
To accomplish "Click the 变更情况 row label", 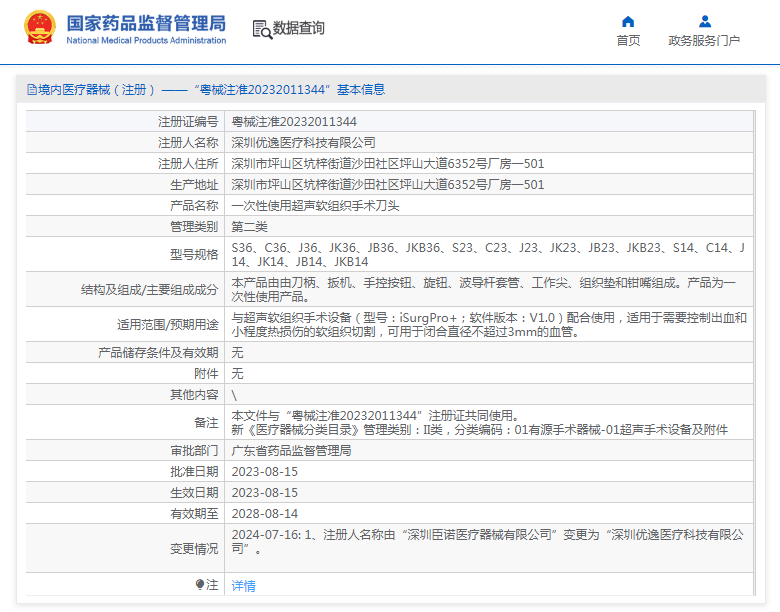I will pos(194,548).
